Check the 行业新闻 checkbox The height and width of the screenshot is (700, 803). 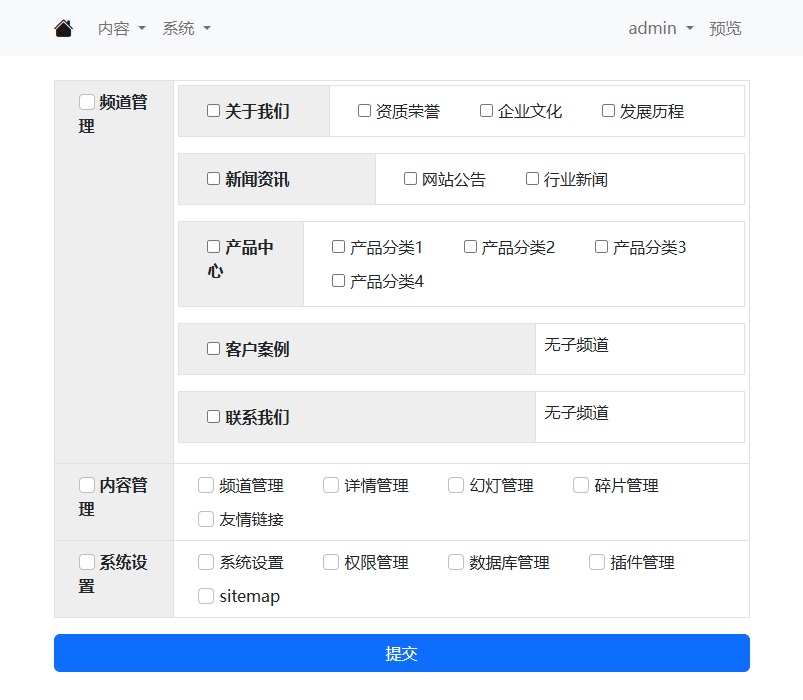click(532, 179)
